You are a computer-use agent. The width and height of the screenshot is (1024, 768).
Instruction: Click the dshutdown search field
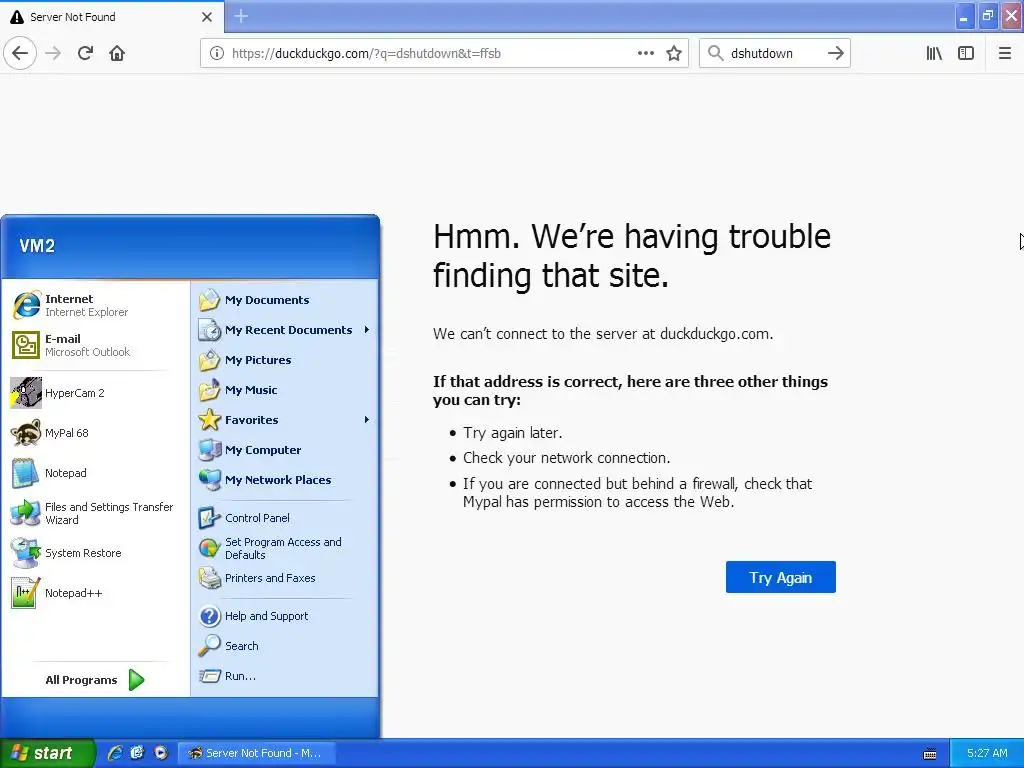coord(774,53)
